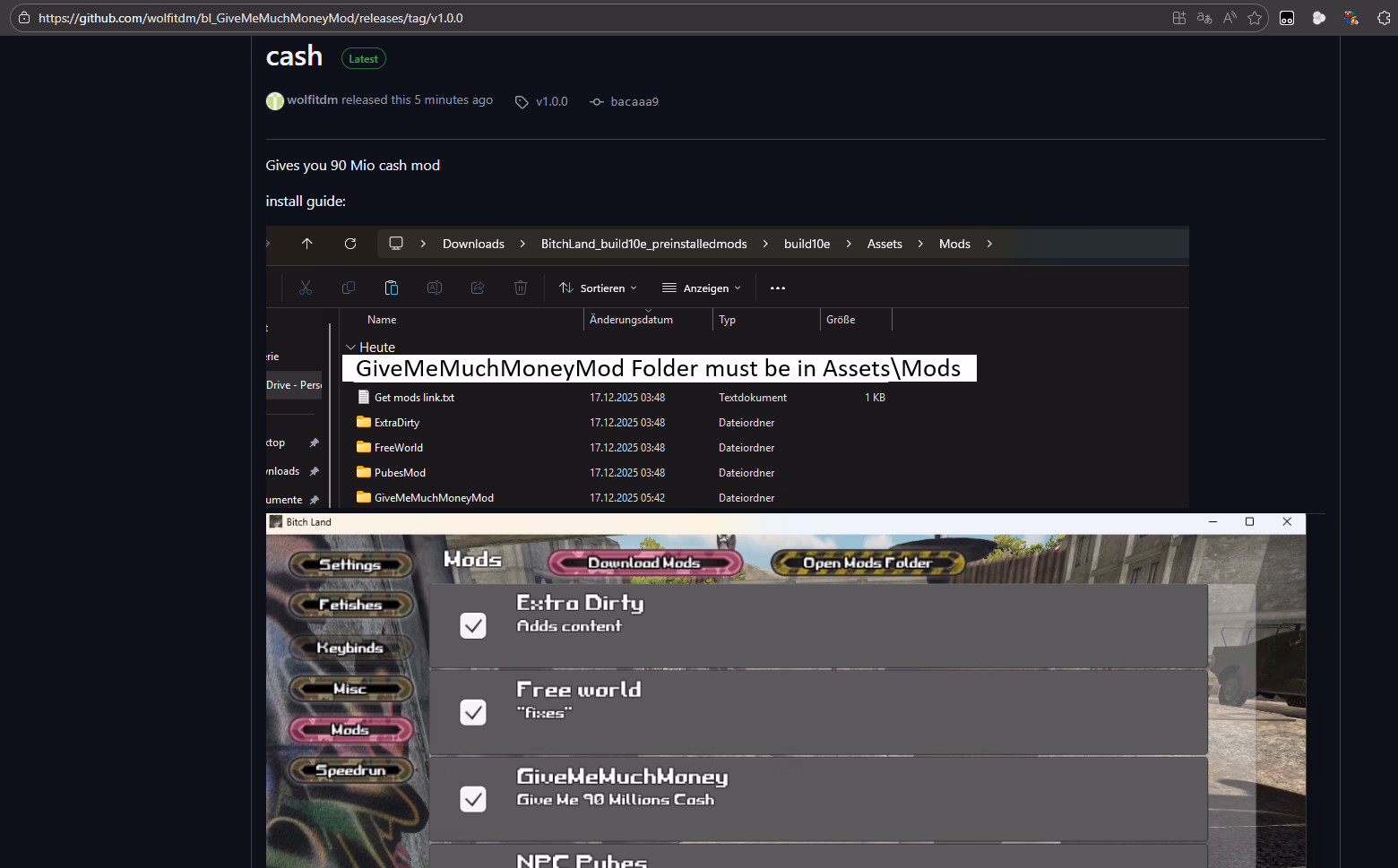Switch to the Misc tab
The image size is (1398, 868).
pyautogui.click(x=350, y=689)
